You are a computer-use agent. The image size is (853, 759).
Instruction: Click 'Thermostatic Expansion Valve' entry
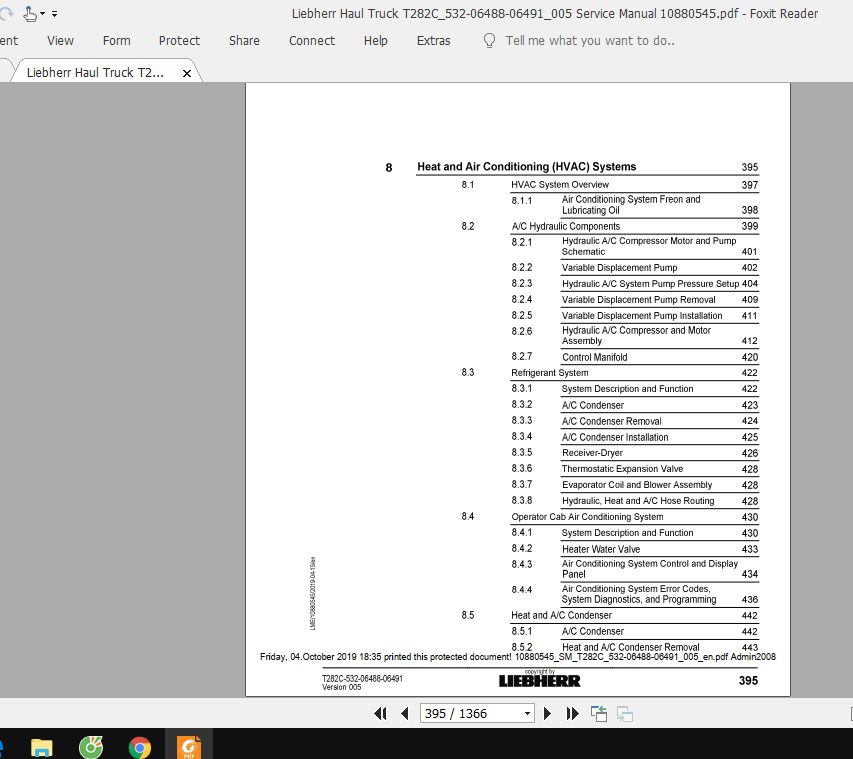[x=622, y=468]
